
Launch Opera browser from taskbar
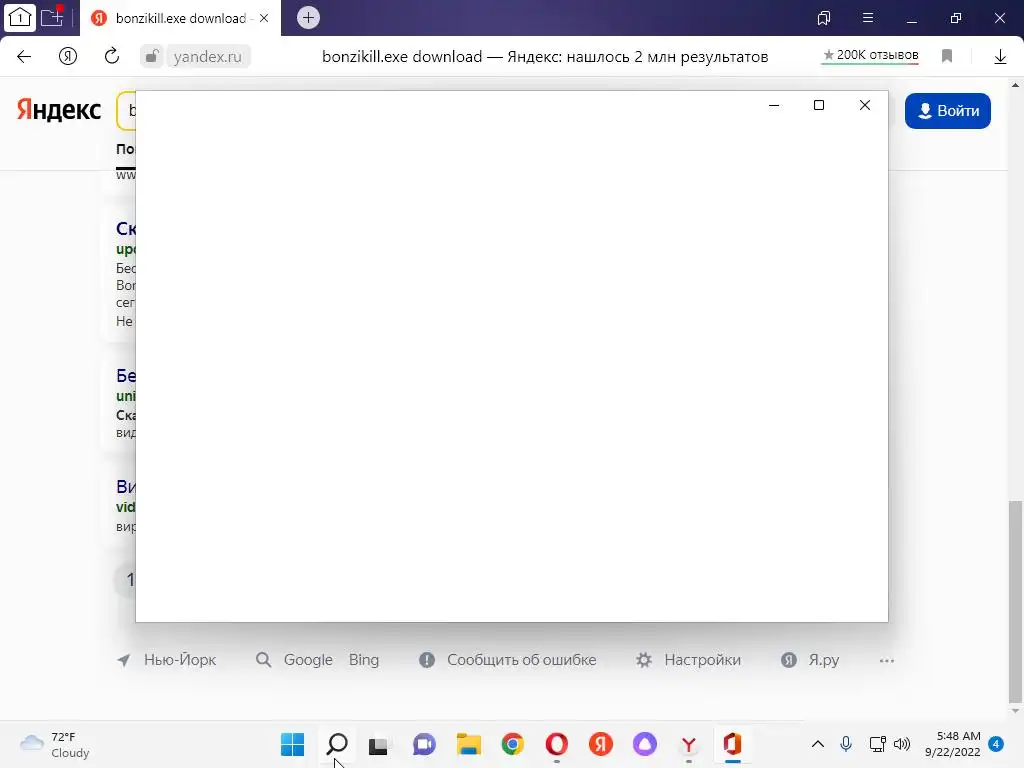pos(556,744)
